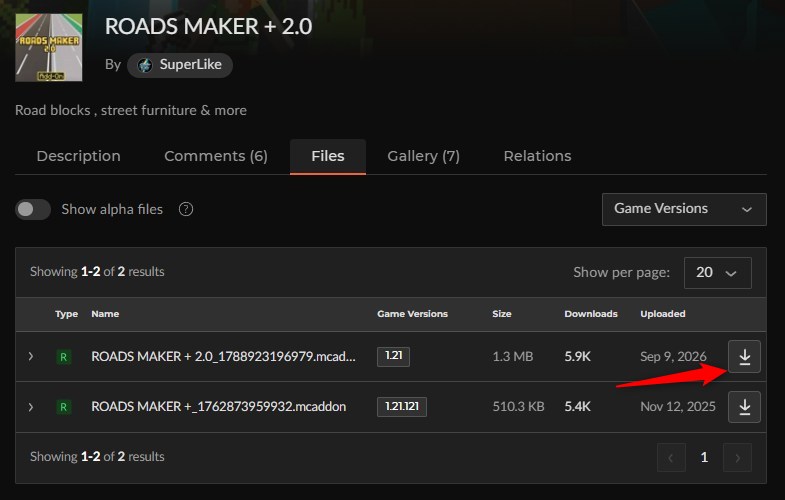The height and width of the screenshot is (500, 785).
Task: Open ROADS MAKER +_1762873959932.mcaddon file link
Action: click(218, 406)
